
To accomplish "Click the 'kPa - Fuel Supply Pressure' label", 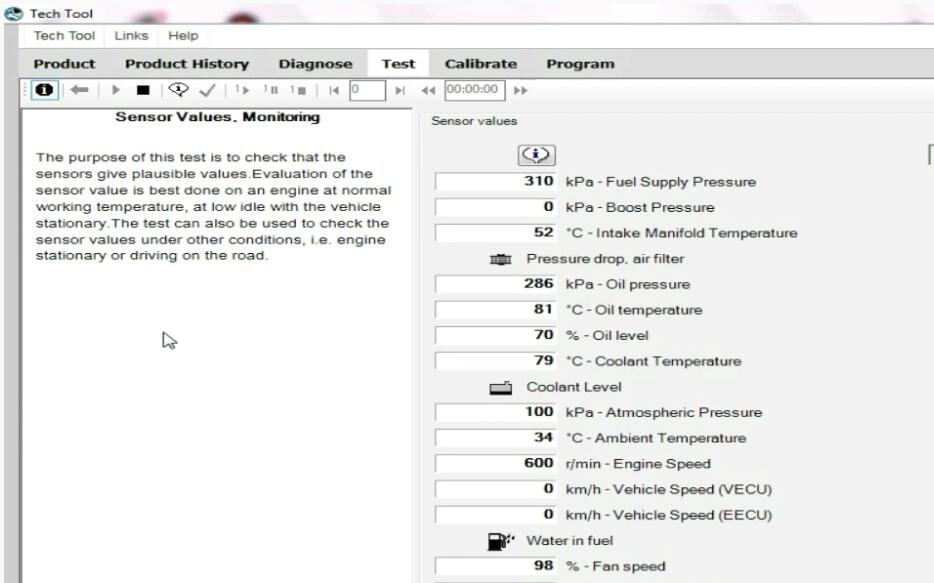I will (x=661, y=182).
